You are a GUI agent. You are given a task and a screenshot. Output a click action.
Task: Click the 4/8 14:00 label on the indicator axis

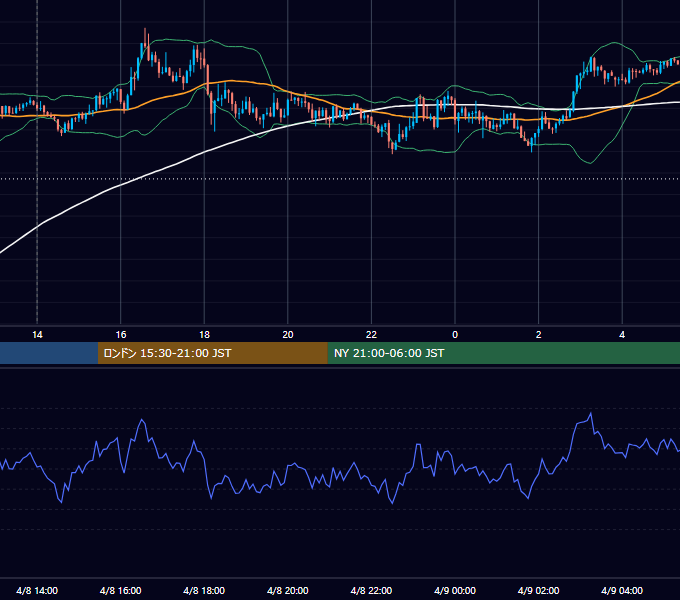click(x=37, y=590)
